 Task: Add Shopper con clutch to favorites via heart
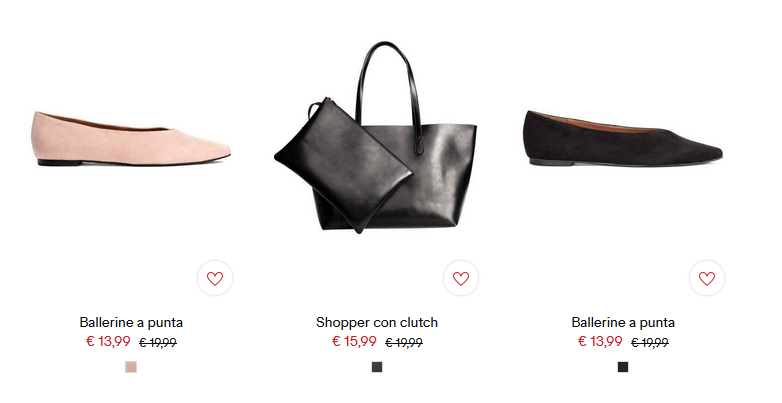point(461,278)
